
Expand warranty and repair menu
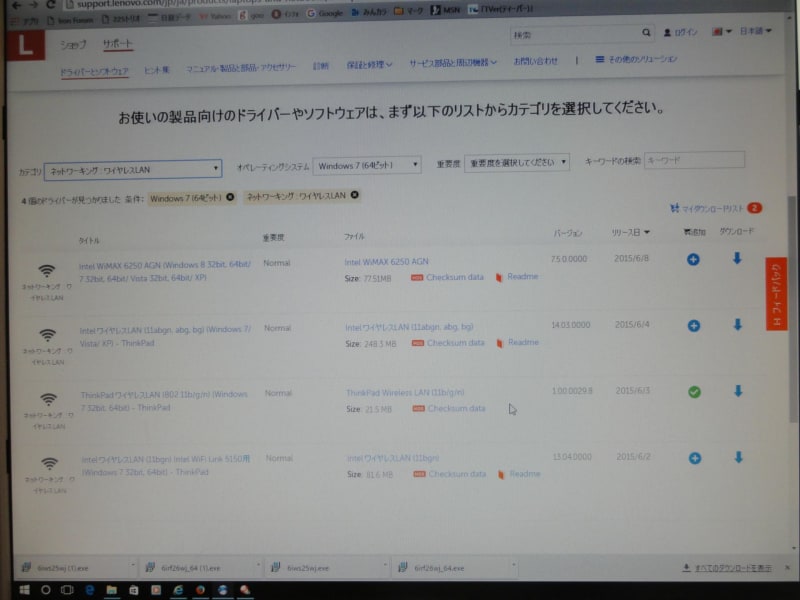pos(369,65)
